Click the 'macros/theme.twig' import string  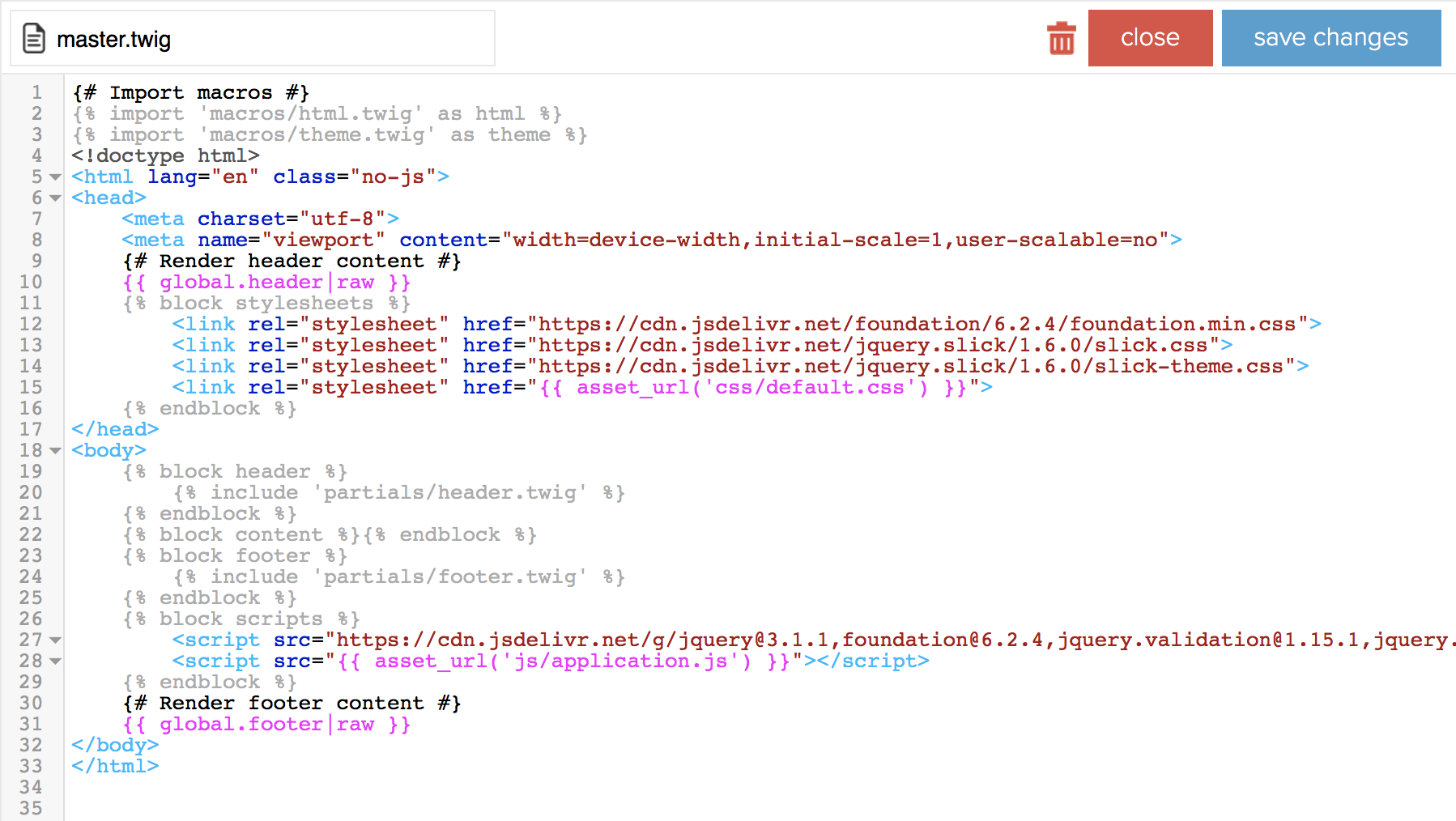pyautogui.click(x=317, y=134)
